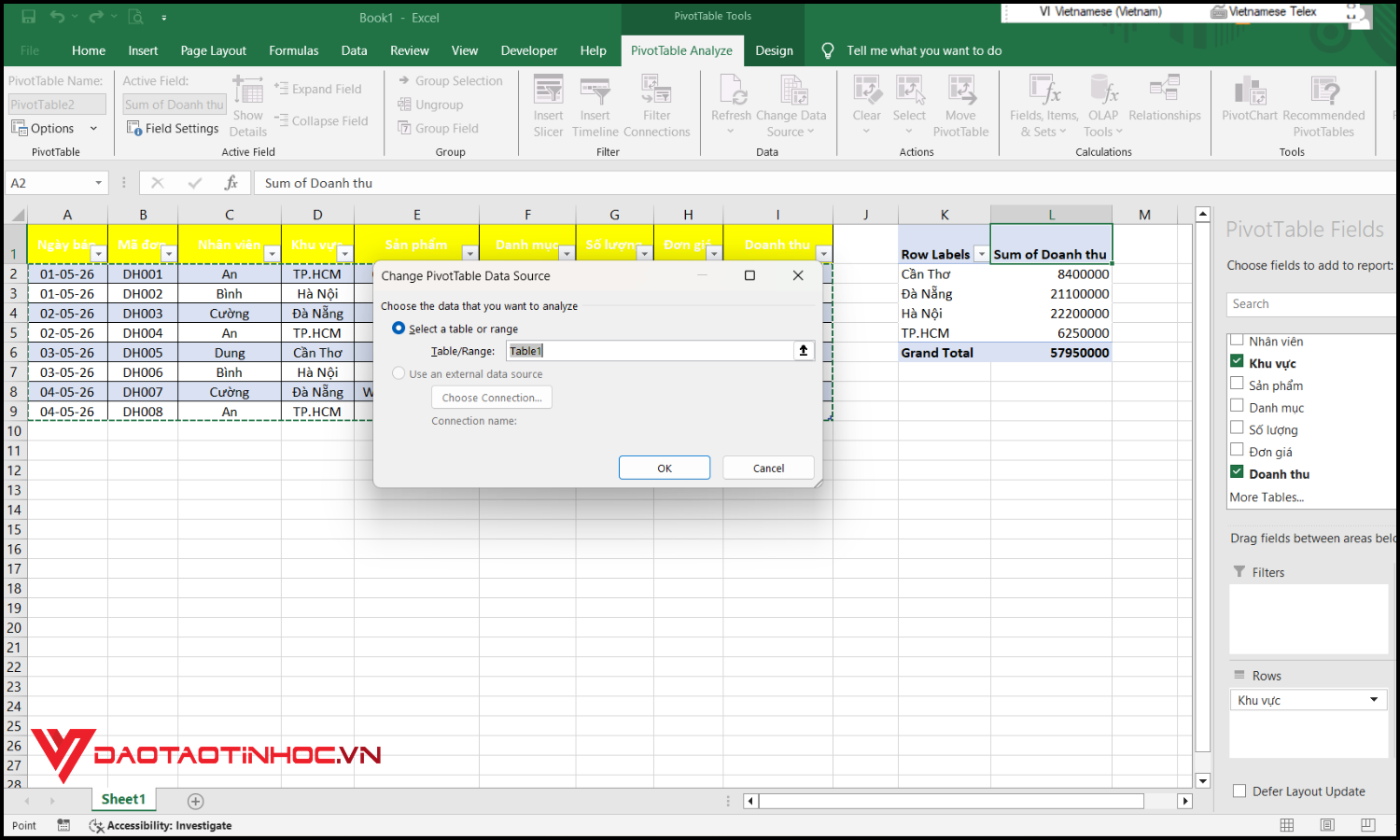The image size is (1400, 840).
Task: Click Collapse Field
Action: click(x=321, y=120)
